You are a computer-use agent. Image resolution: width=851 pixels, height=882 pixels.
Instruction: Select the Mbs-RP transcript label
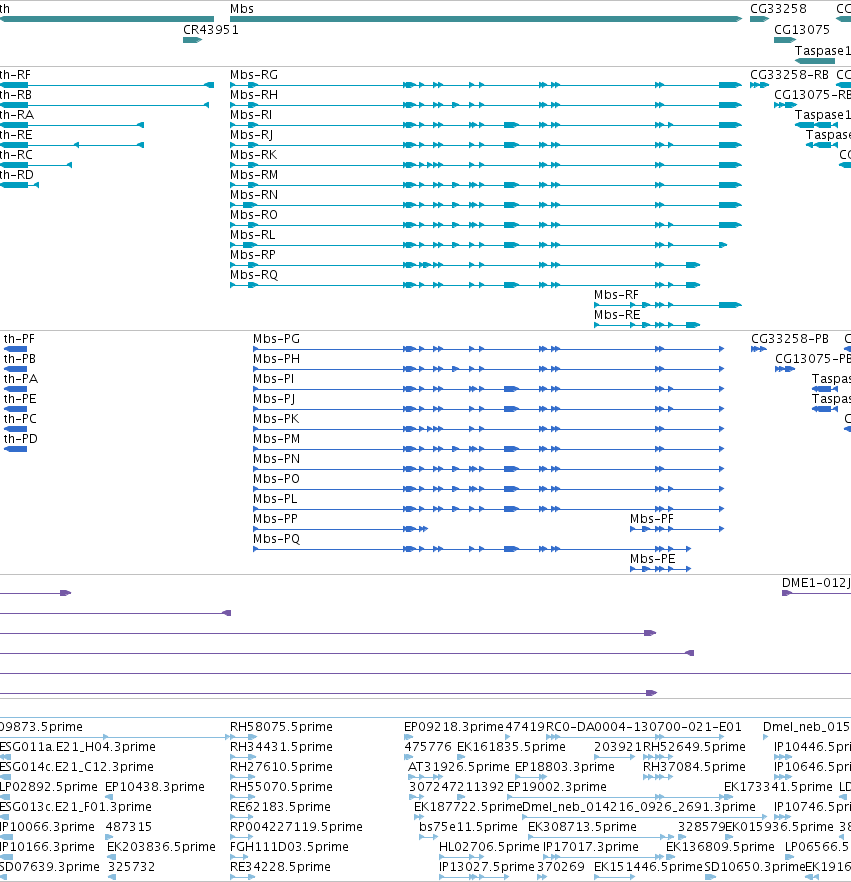pyautogui.click(x=253, y=255)
